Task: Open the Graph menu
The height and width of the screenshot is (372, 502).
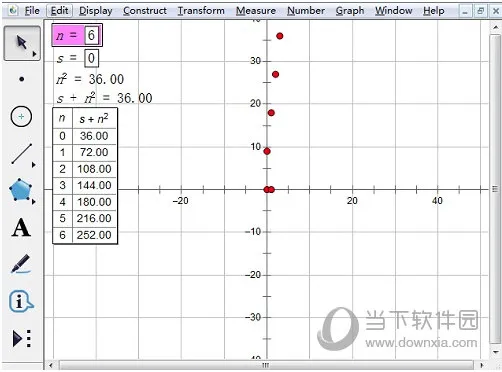Action: [x=350, y=11]
